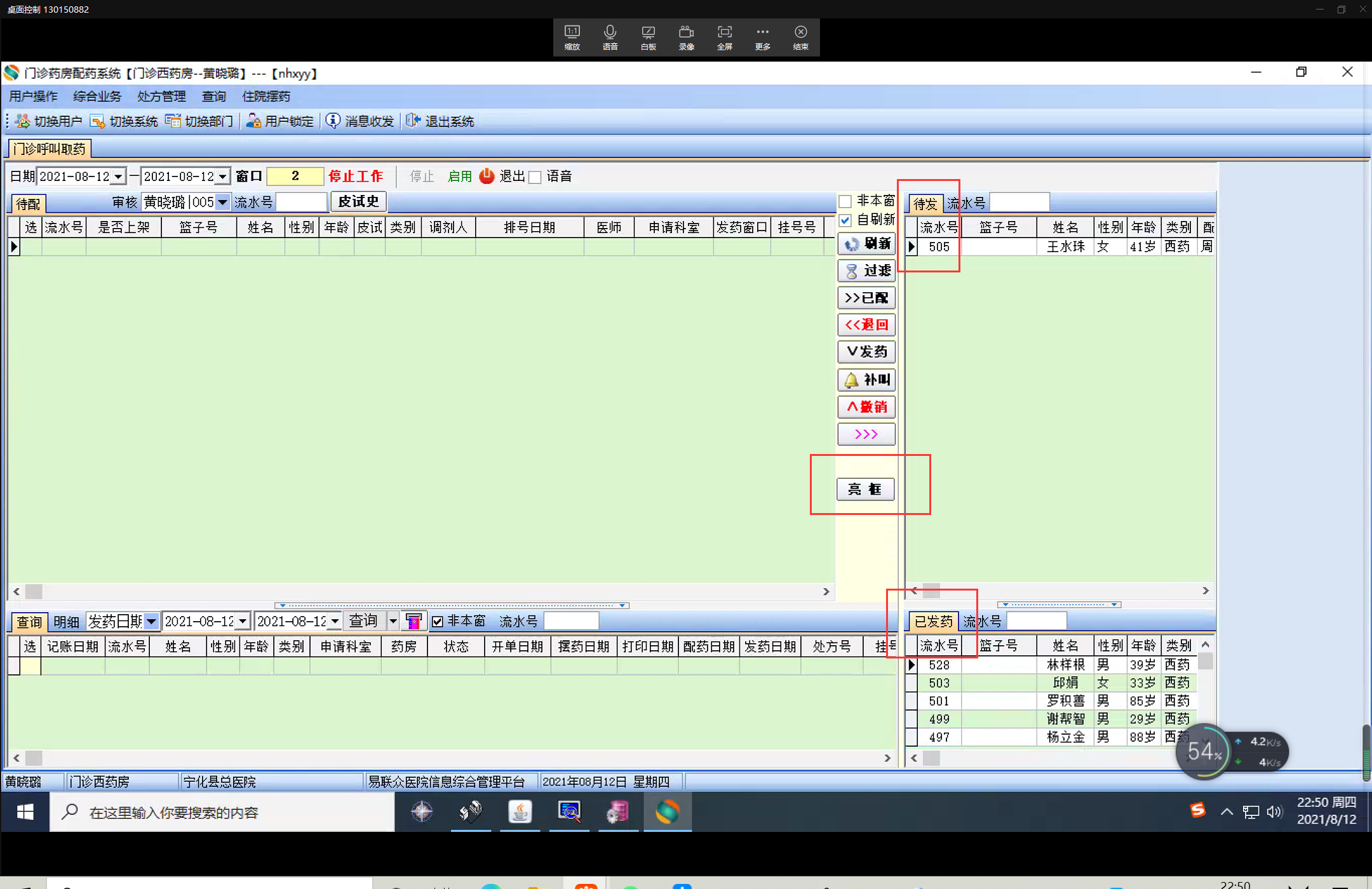The width and height of the screenshot is (1372, 889).
Task: Click the 切换系统 toolbar icon
Action: 97,121
